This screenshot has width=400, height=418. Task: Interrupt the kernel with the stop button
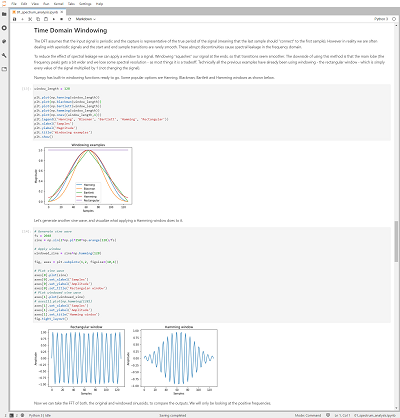tap(62, 19)
